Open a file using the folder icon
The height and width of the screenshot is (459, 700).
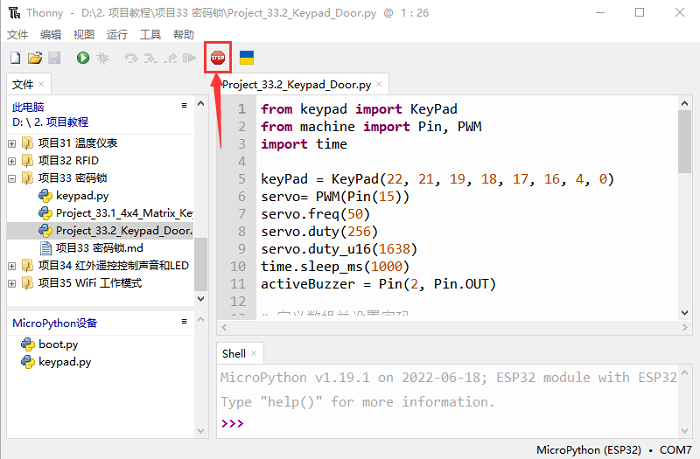[x=35, y=59]
